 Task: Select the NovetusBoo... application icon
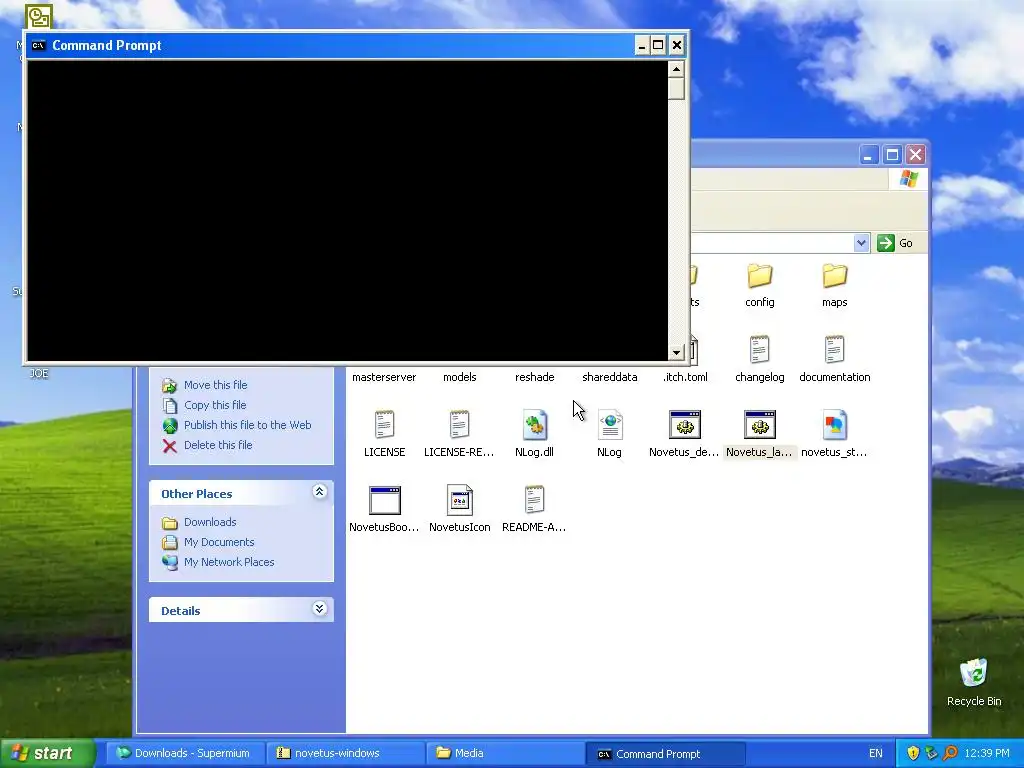click(384, 500)
